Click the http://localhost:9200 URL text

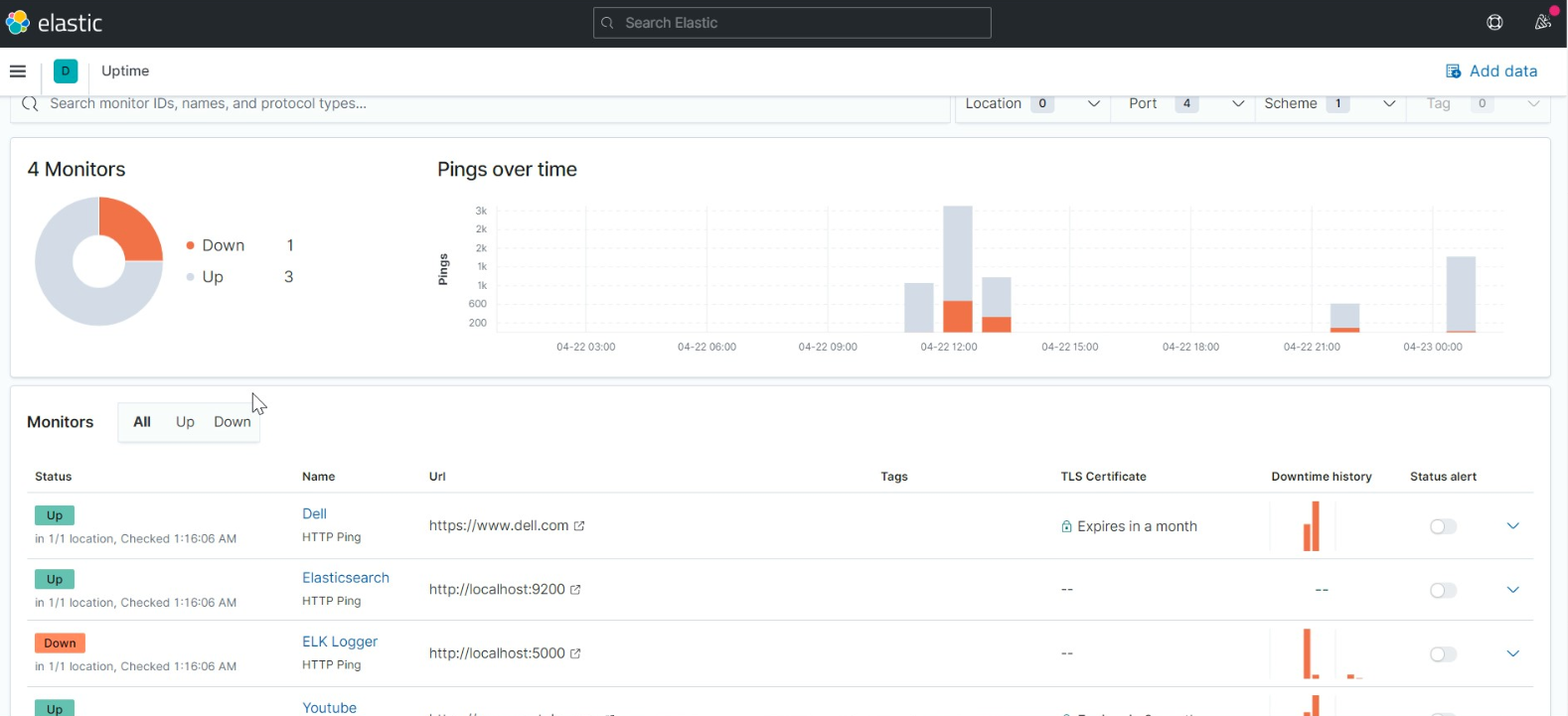coord(497,590)
